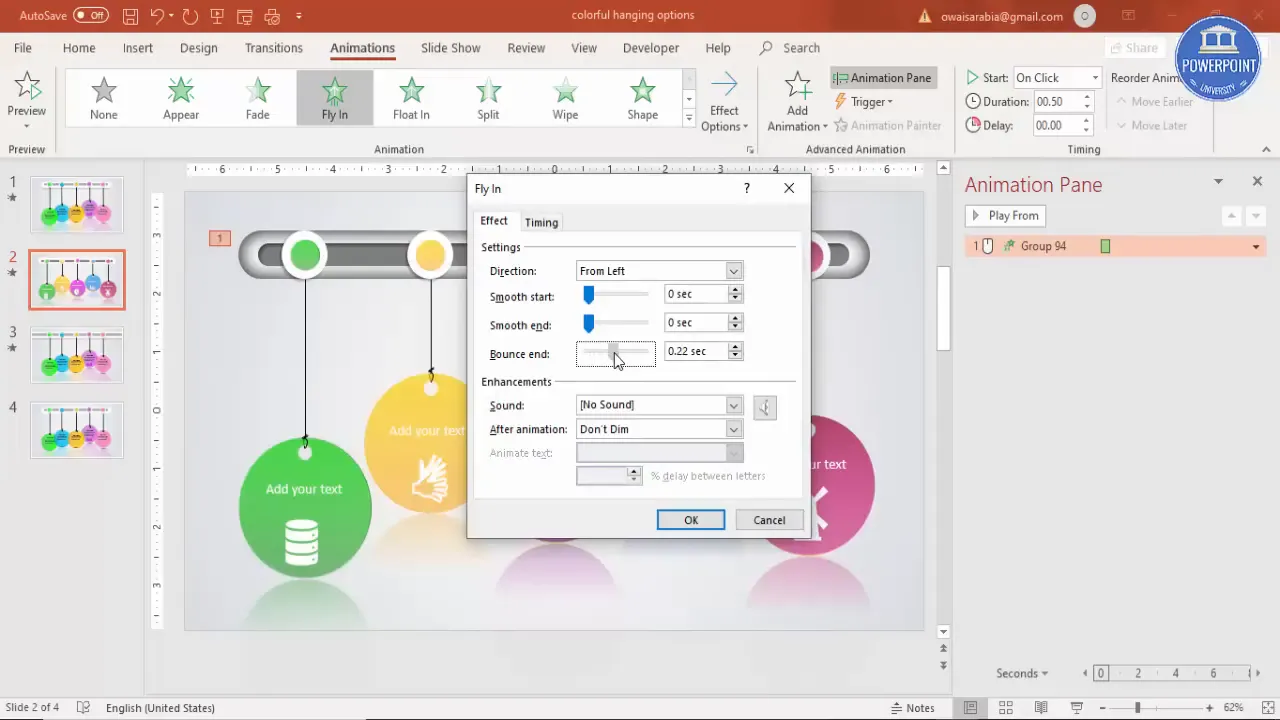Select slide 4 thumbnail
The width and height of the screenshot is (1280, 720).
coord(77,430)
